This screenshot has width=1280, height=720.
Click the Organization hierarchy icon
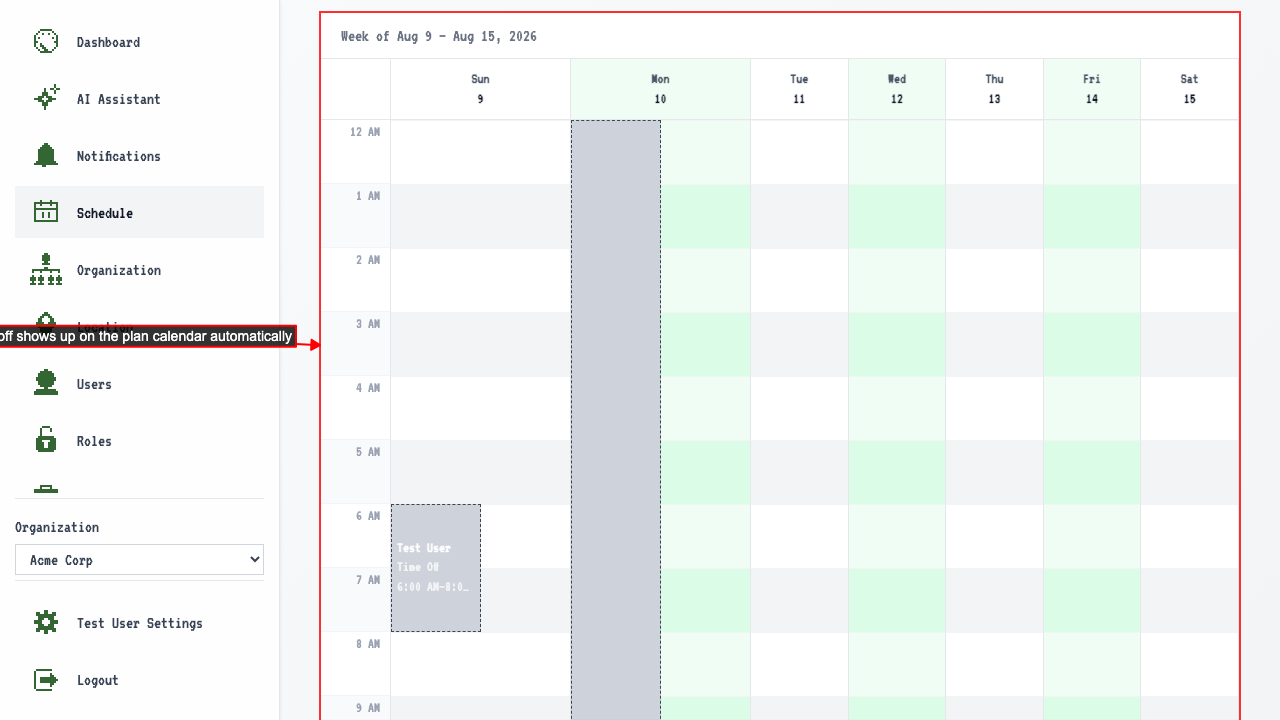pos(46,269)
